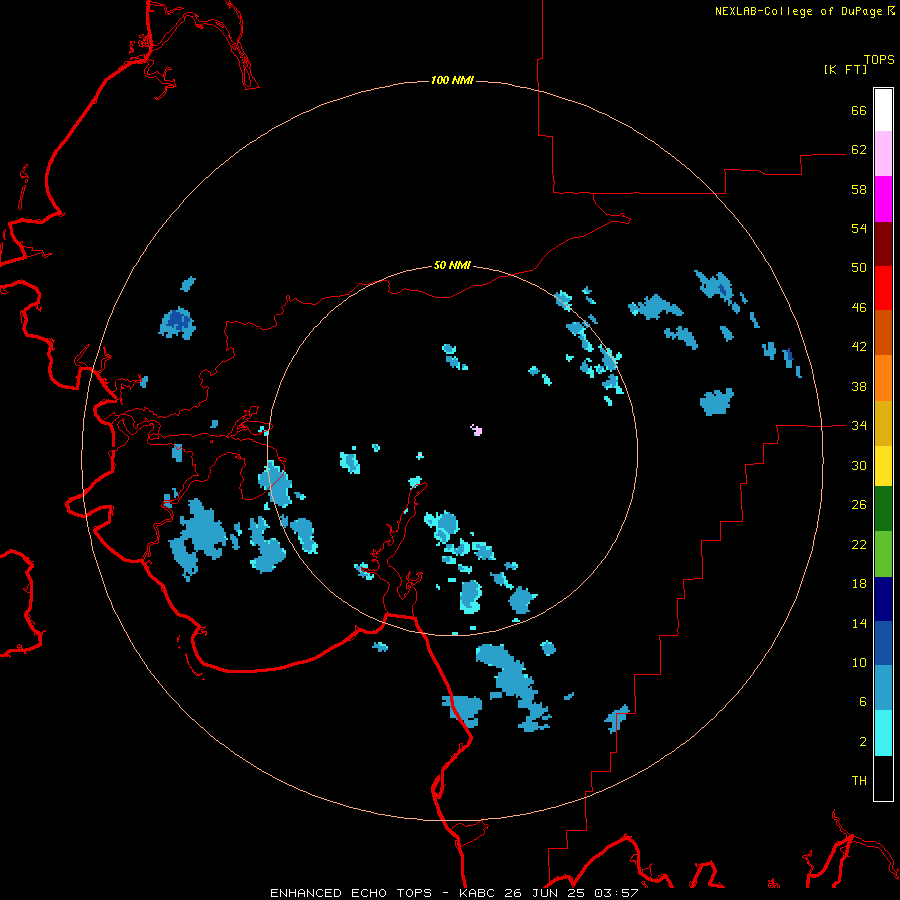Viewport: 900px width, 900px height.
Task: Click the 6 legend value
Action: 863,702
